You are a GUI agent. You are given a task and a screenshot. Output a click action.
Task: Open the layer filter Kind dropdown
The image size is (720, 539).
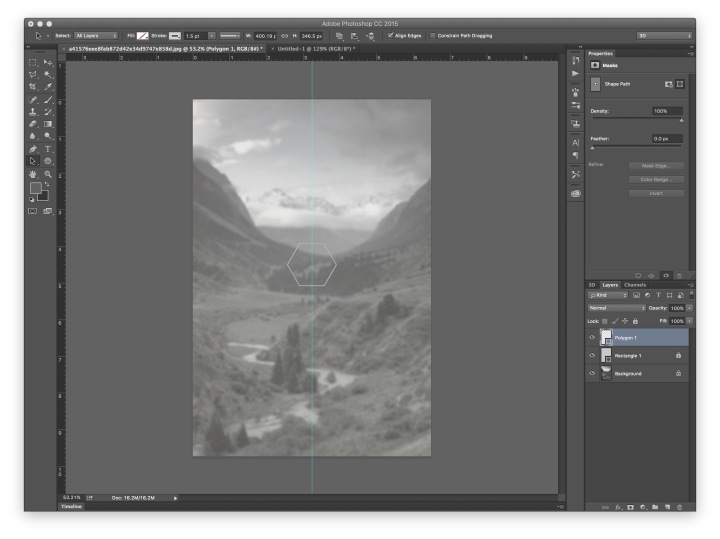click(608, 295)
